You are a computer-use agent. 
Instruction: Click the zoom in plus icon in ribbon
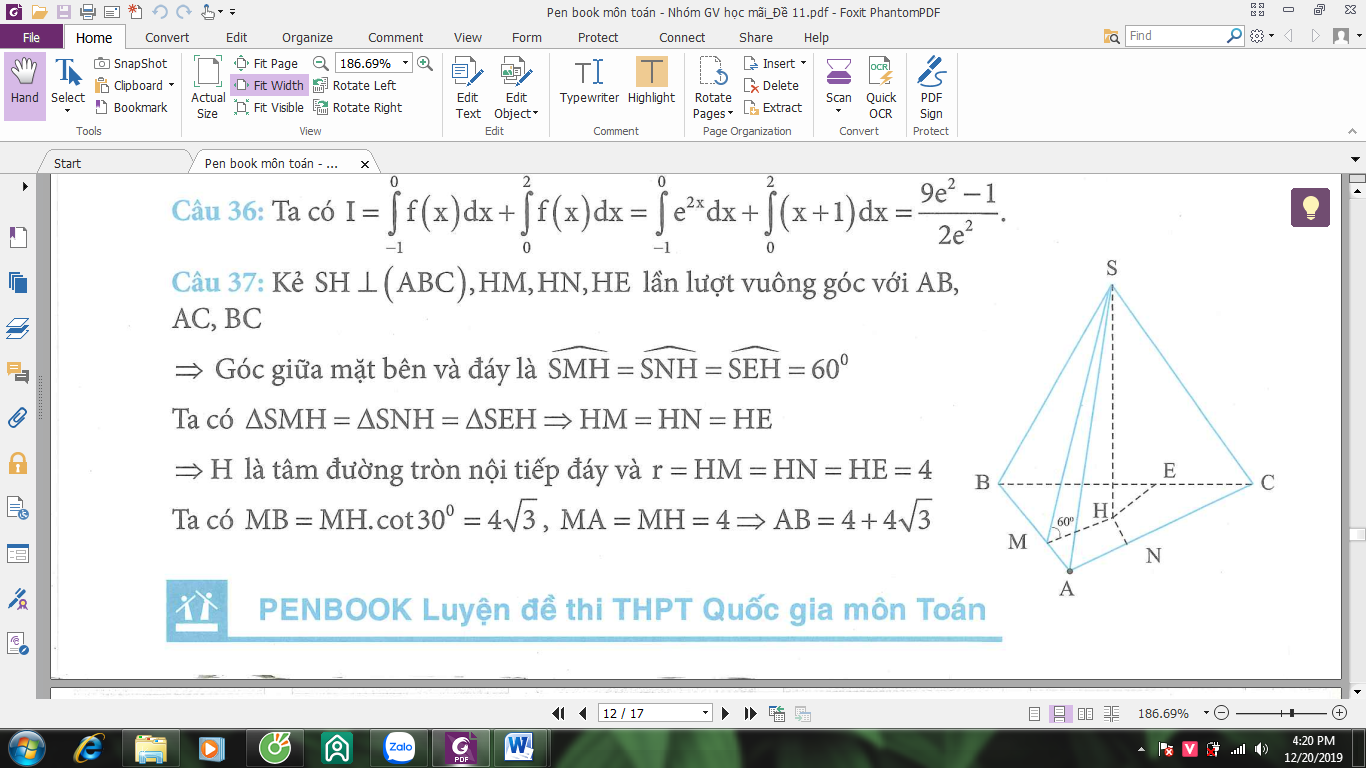point(425,63)
